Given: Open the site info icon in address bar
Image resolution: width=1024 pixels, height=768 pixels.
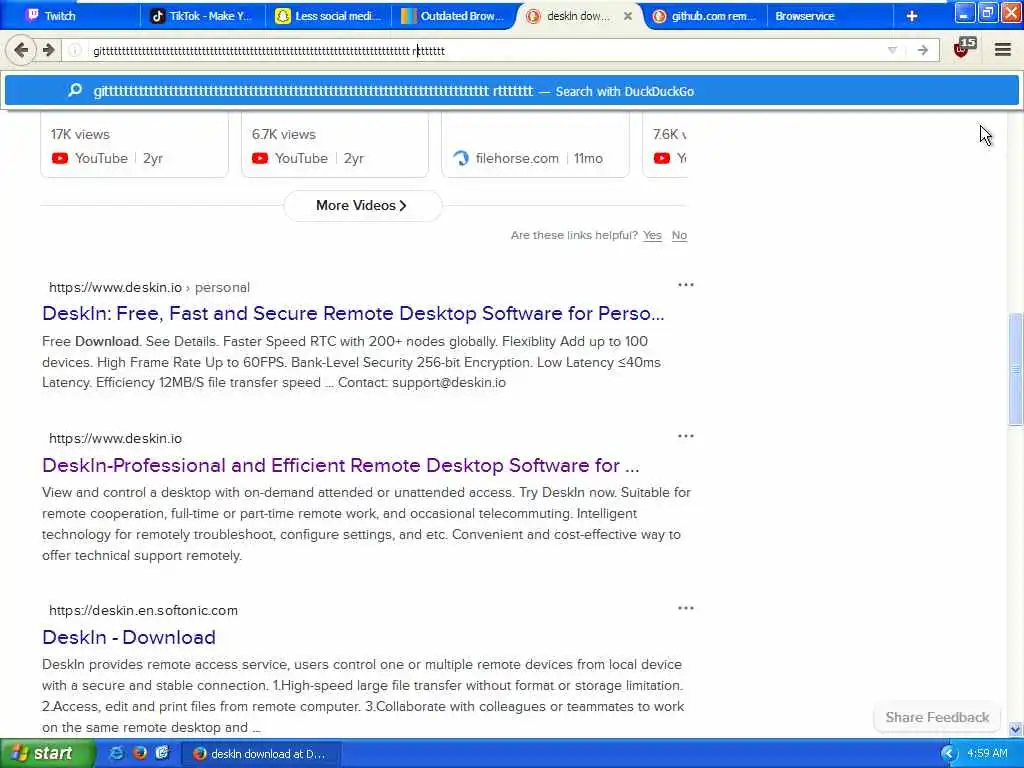Looking at the screenshot, I should [x=75, y=50].
